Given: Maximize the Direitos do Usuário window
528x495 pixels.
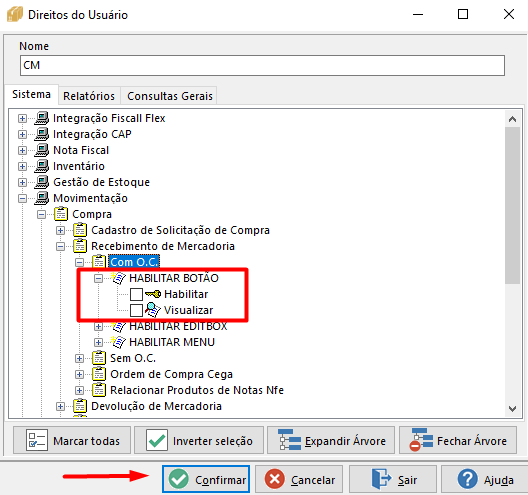Looking at the screenshot, I should [463, 14].
